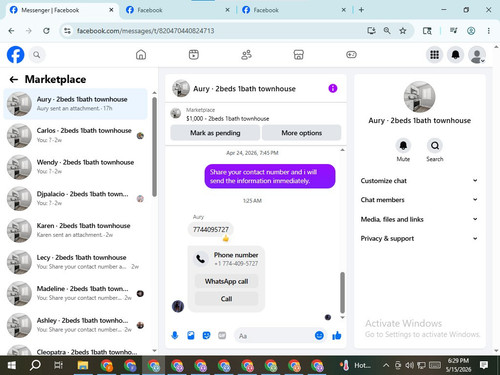The image size is (500, 375).
Task: Open Carlos townhouse conversation
Action: click(x=75, y=135)
